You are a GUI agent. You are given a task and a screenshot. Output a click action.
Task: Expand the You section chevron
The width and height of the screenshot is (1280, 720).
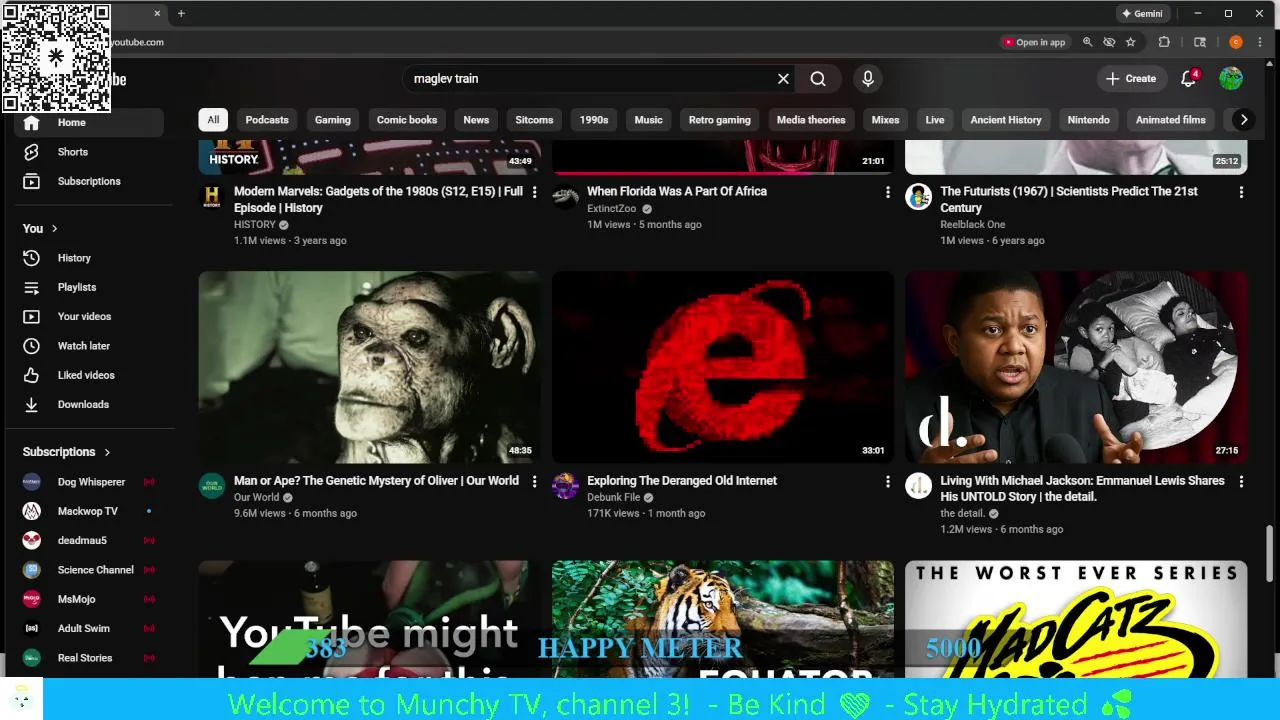point(54,229)
